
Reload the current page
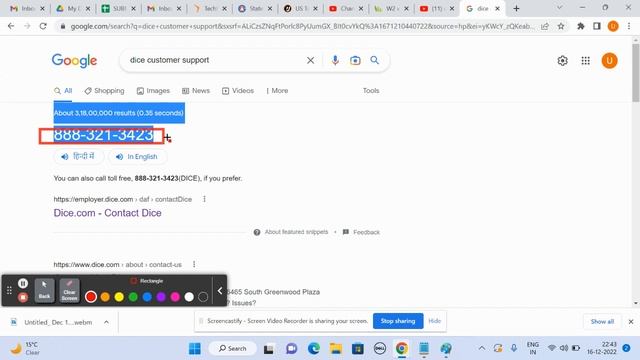click(x=43, y=26)
